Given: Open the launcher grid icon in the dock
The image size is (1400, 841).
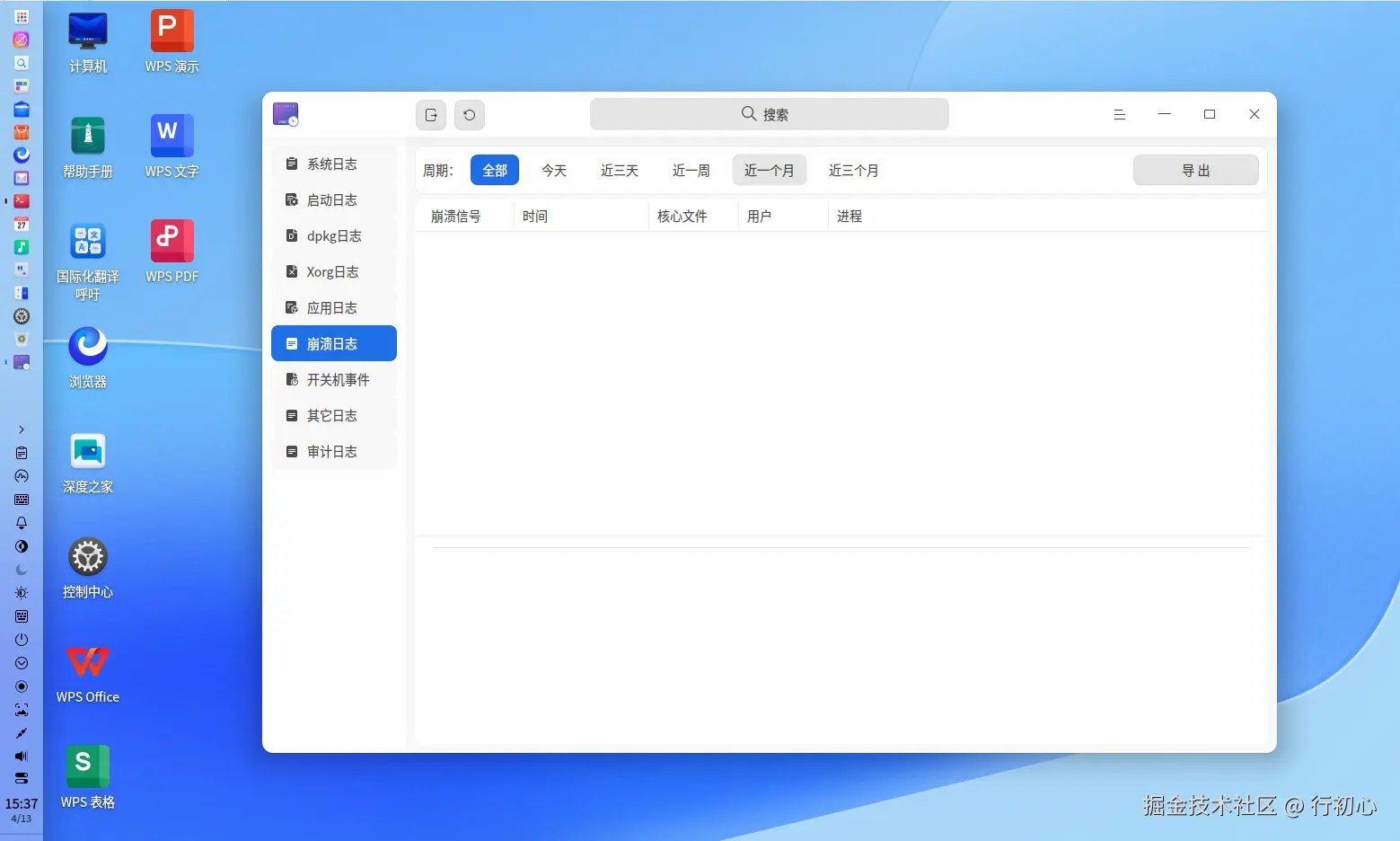Looking at the screenshot, I should coord(22,16).
